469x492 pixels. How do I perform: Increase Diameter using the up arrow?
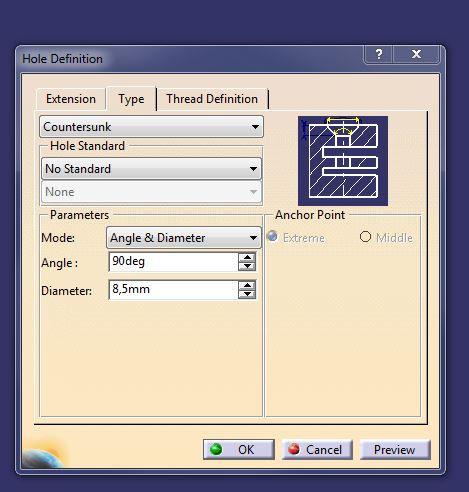(x=247, y=286)
